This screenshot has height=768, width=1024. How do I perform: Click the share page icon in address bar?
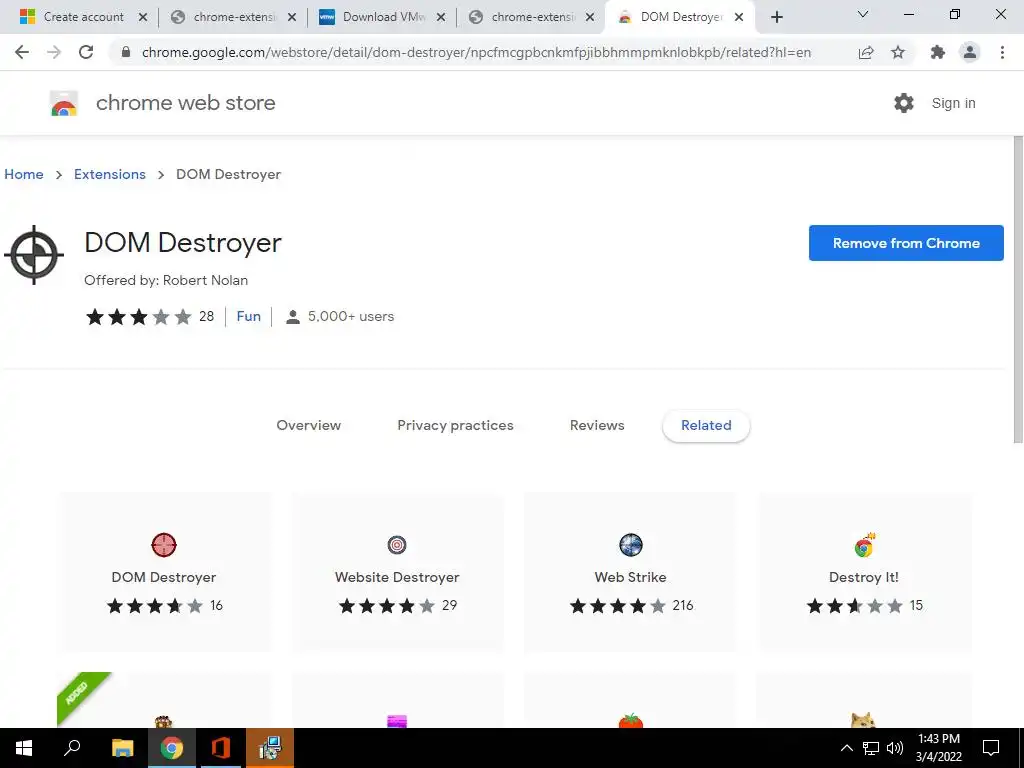(x=866, y=52)
